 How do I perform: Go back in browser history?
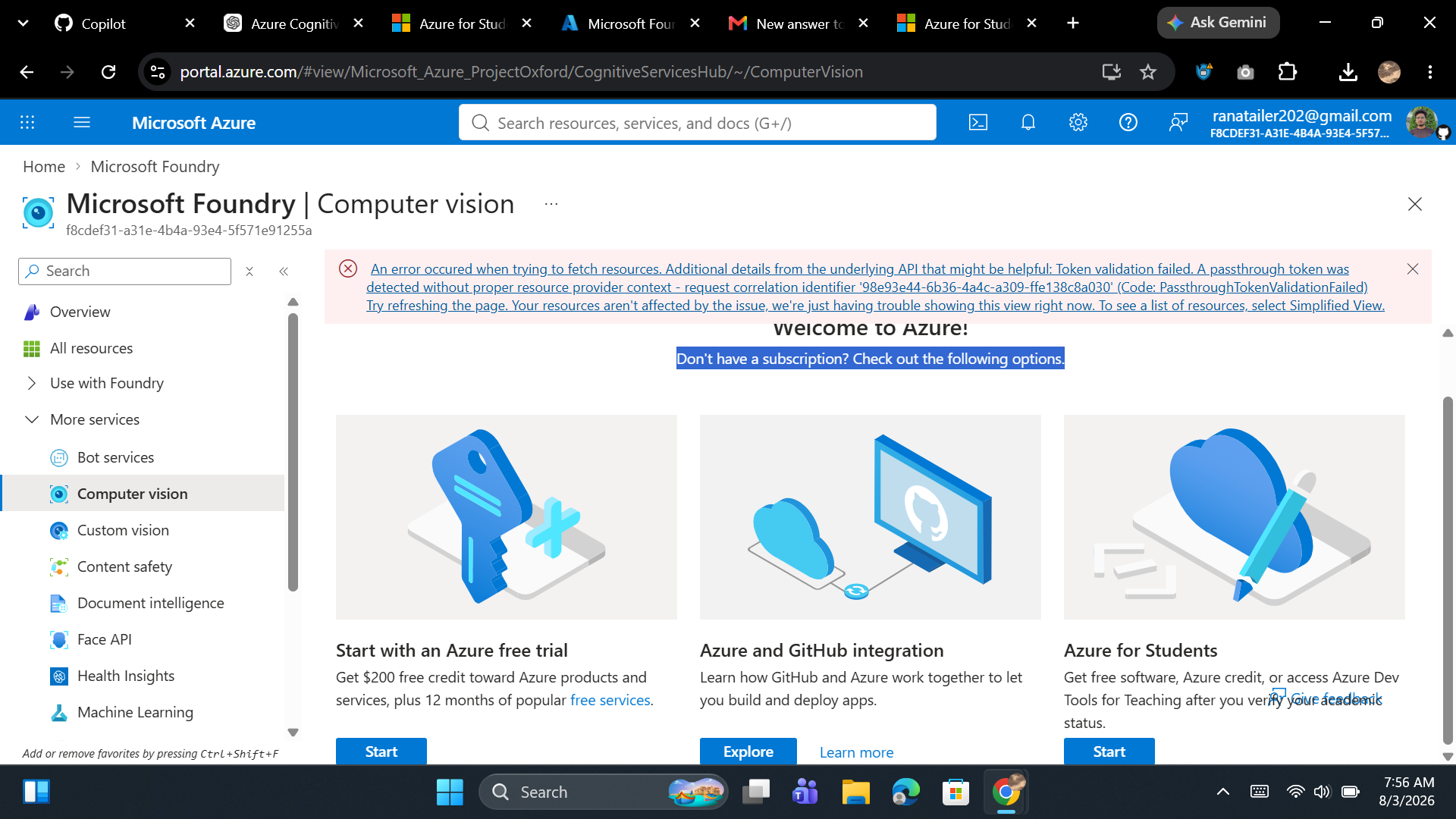point(27,72)
